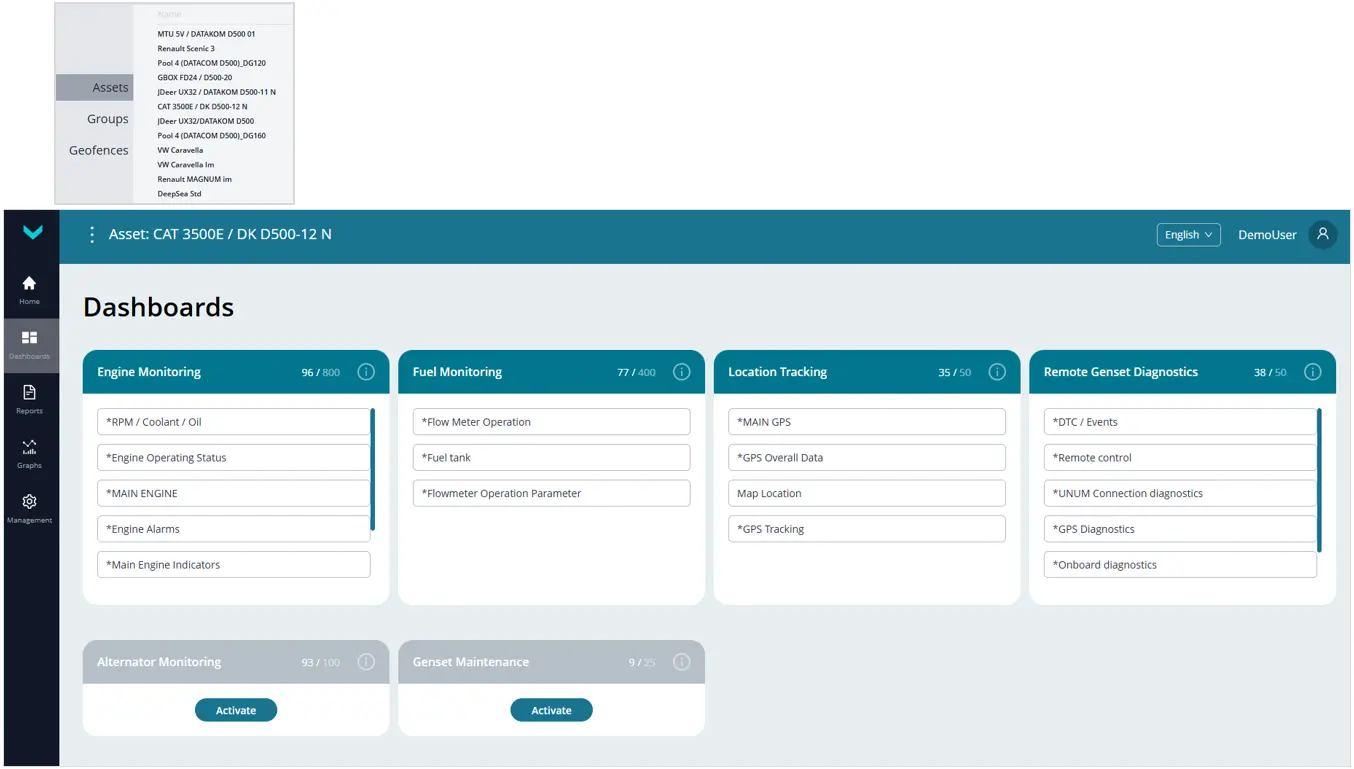Open the *Fuel tank dashboard
The image size is (1354, 769).
551,457
